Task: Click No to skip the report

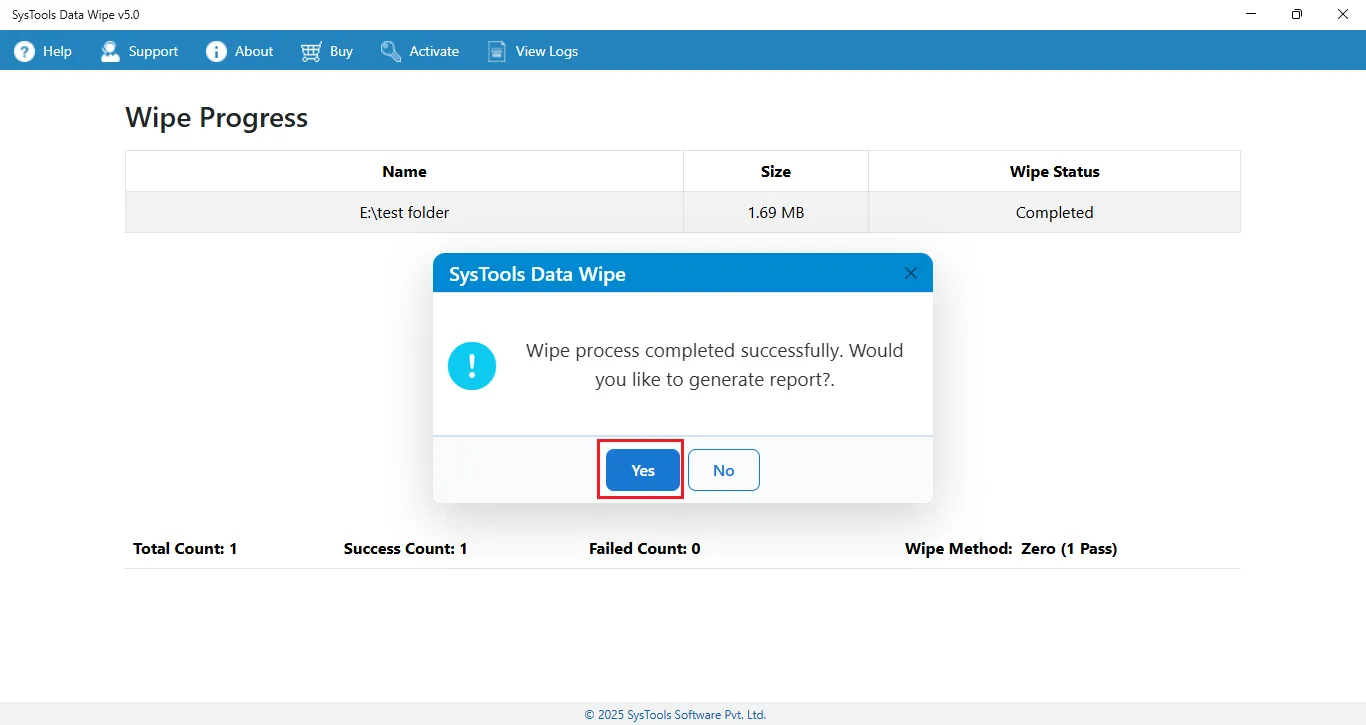Action: [x=724, y=470]
